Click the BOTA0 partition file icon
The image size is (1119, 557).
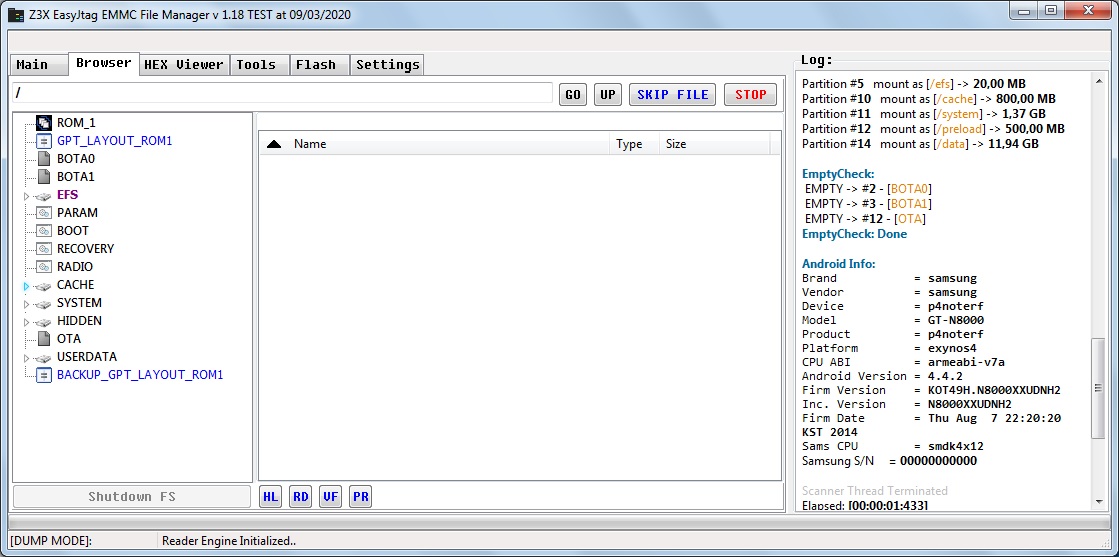[x=43, y=159]
